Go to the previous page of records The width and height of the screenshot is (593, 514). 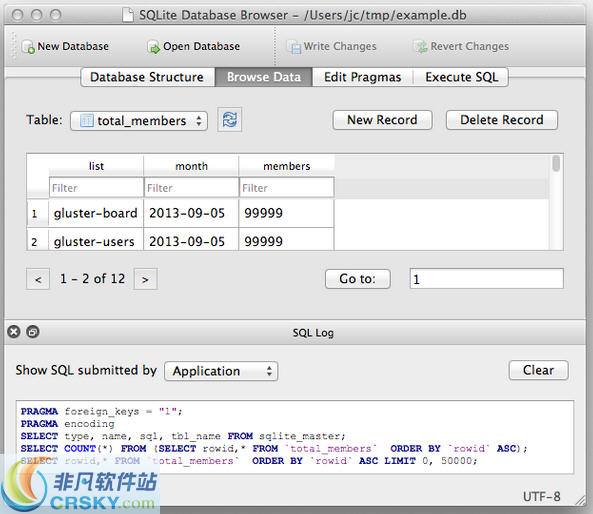pos(38,279)
